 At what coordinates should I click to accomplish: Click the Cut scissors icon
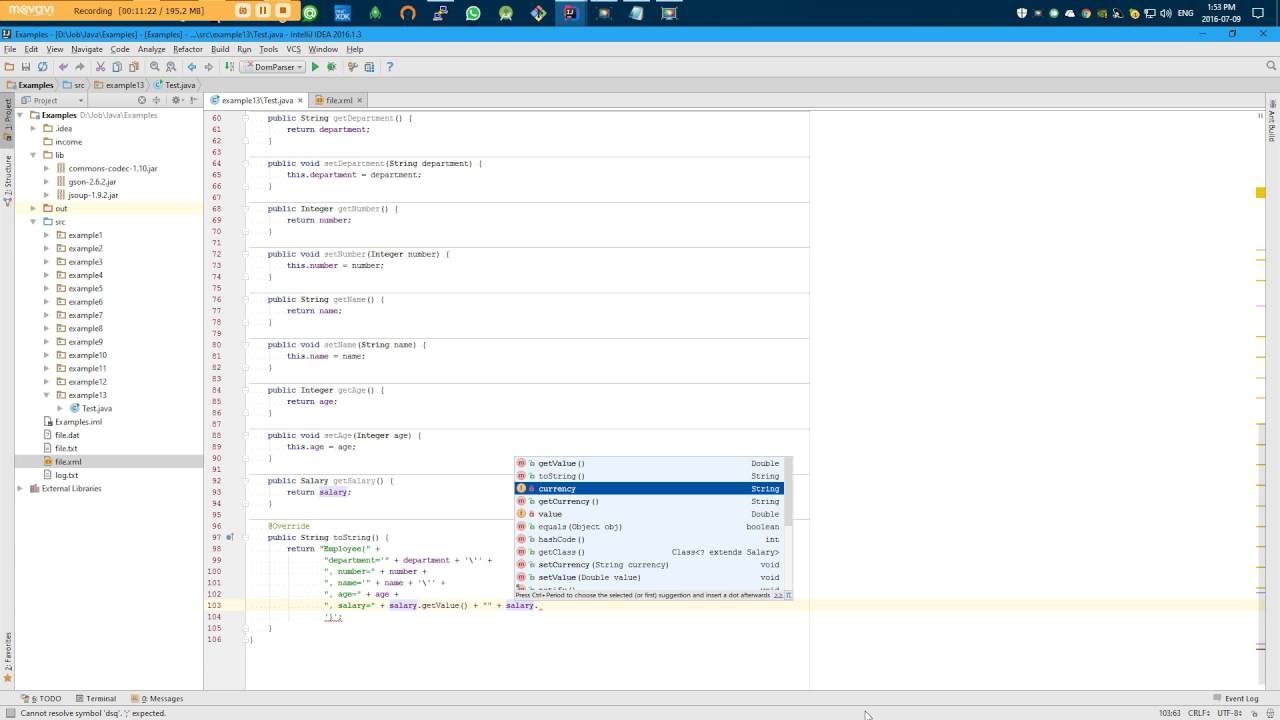(101, 67)
